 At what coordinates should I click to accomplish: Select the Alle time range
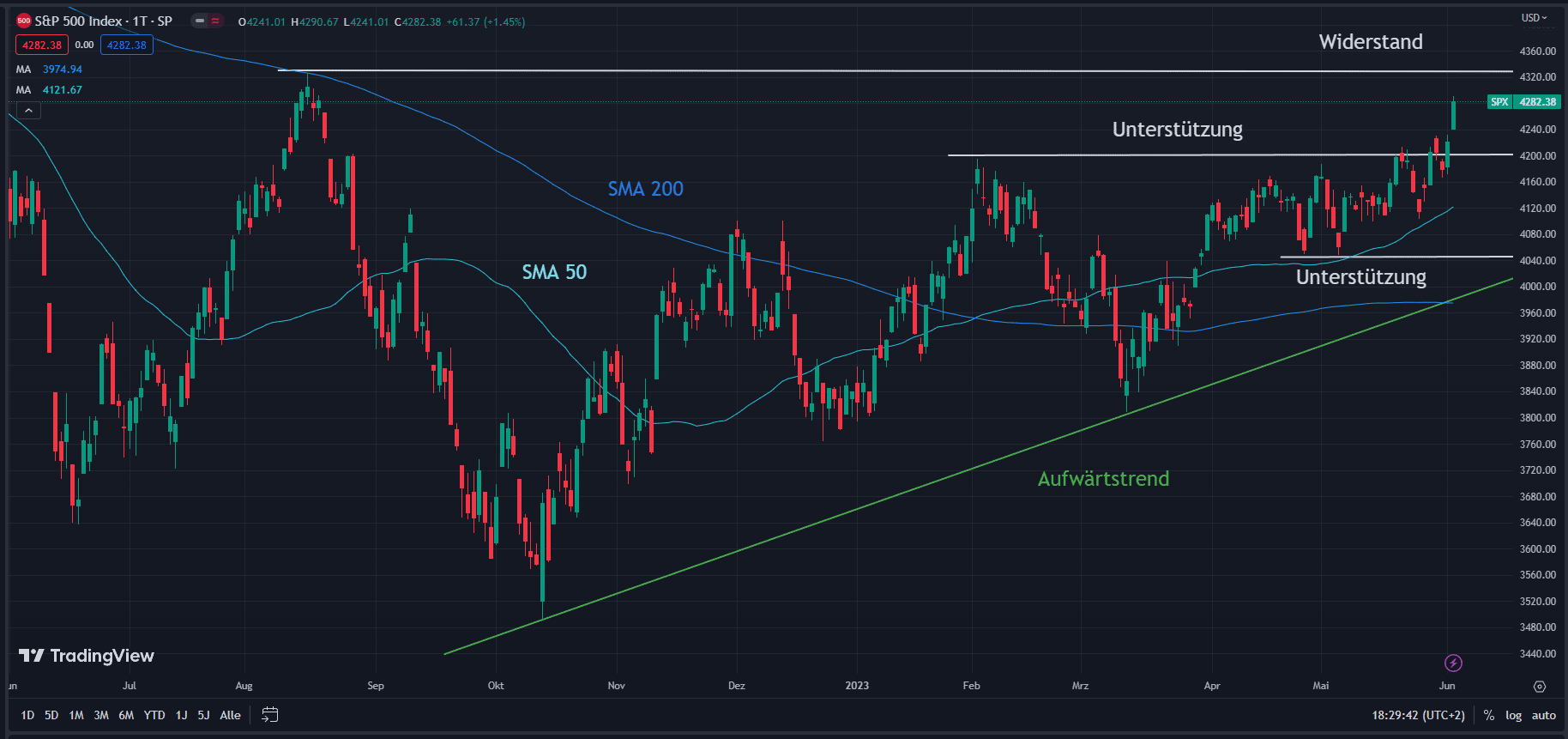pos(230,715)
